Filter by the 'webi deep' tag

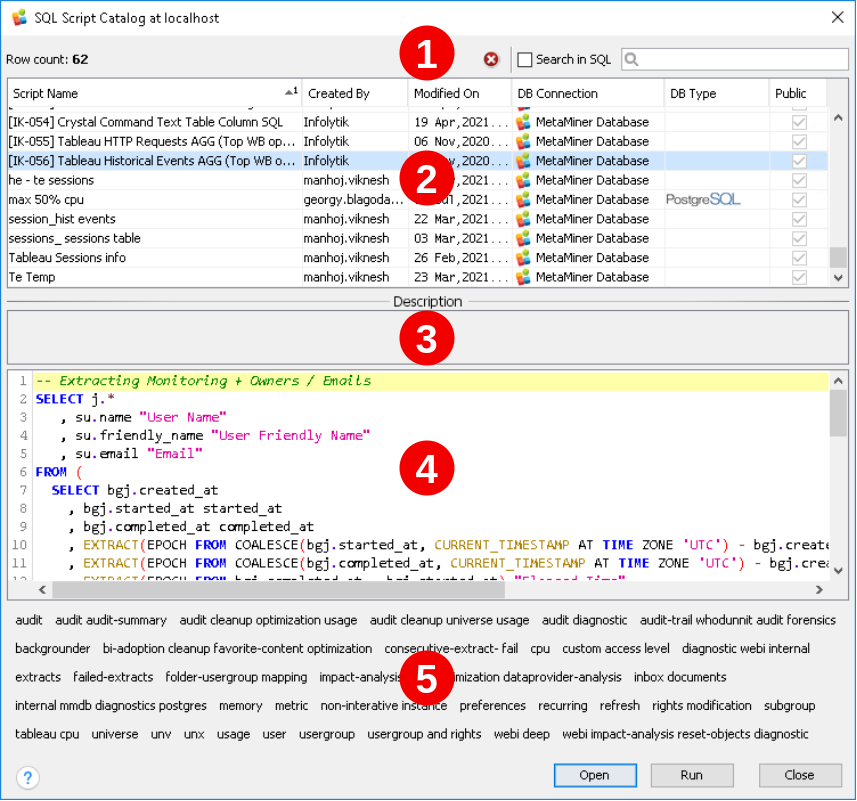tap(521, 734)
